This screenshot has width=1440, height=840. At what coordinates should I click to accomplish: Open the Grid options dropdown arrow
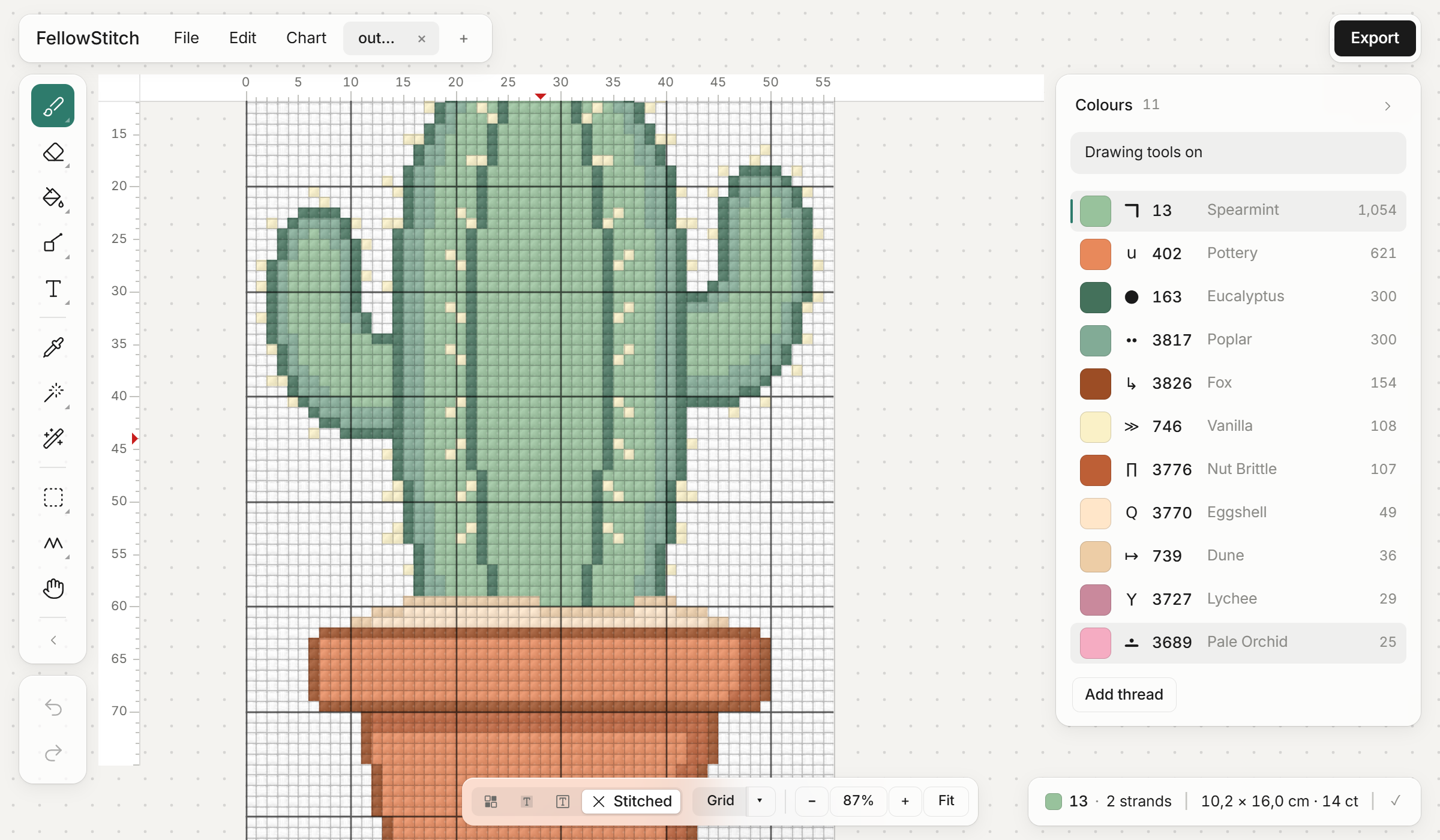click(760, 801)
